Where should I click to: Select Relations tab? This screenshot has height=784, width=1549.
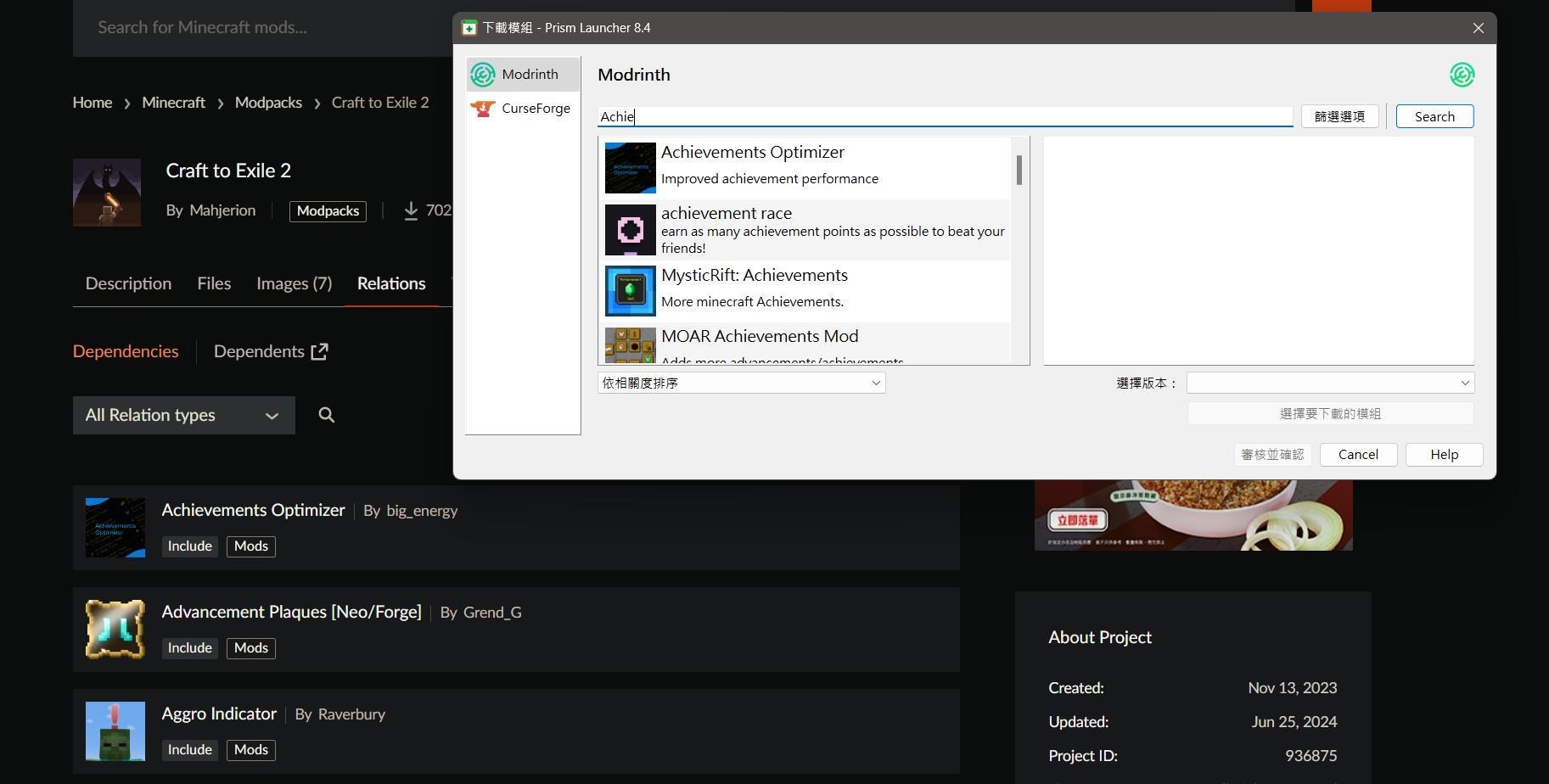(x=391, y=283)
